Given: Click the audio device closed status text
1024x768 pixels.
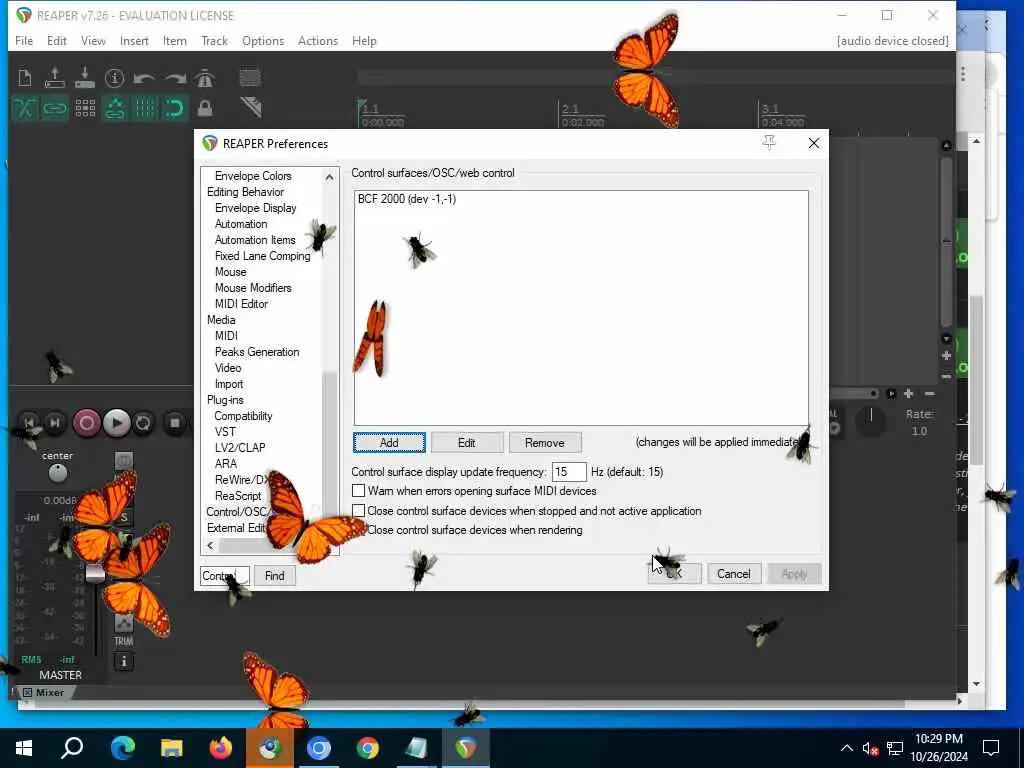Looking at the screenshot, I should pos(892,40).
